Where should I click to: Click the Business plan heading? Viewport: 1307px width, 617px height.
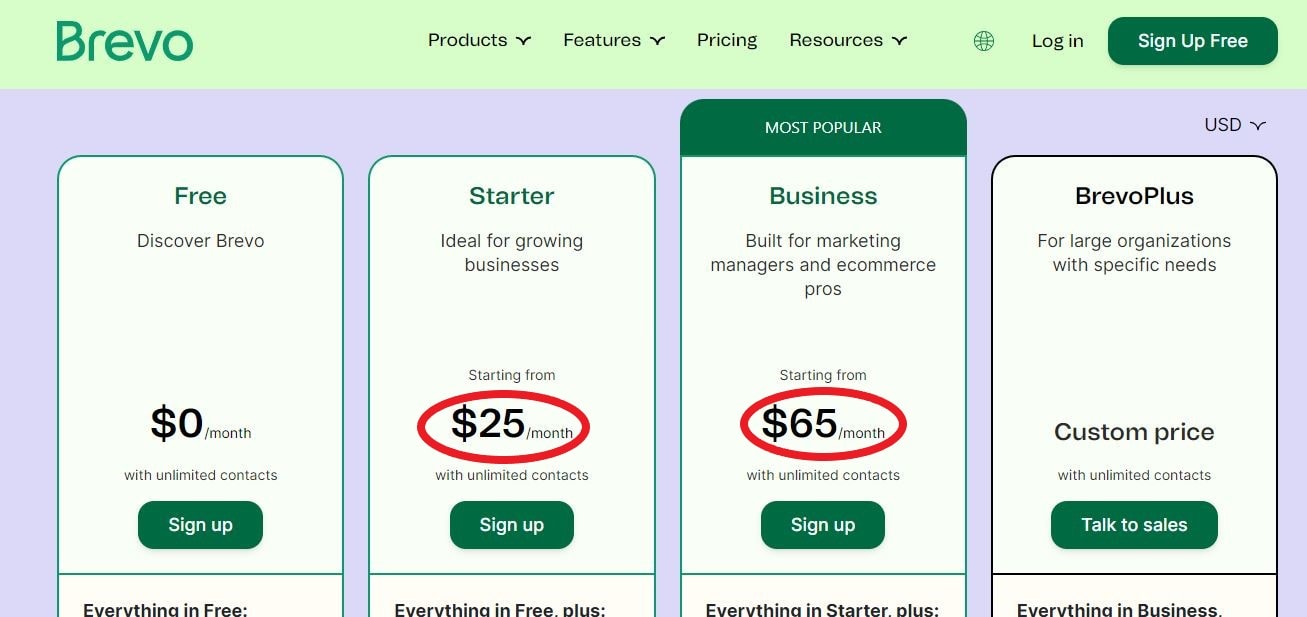822,195
